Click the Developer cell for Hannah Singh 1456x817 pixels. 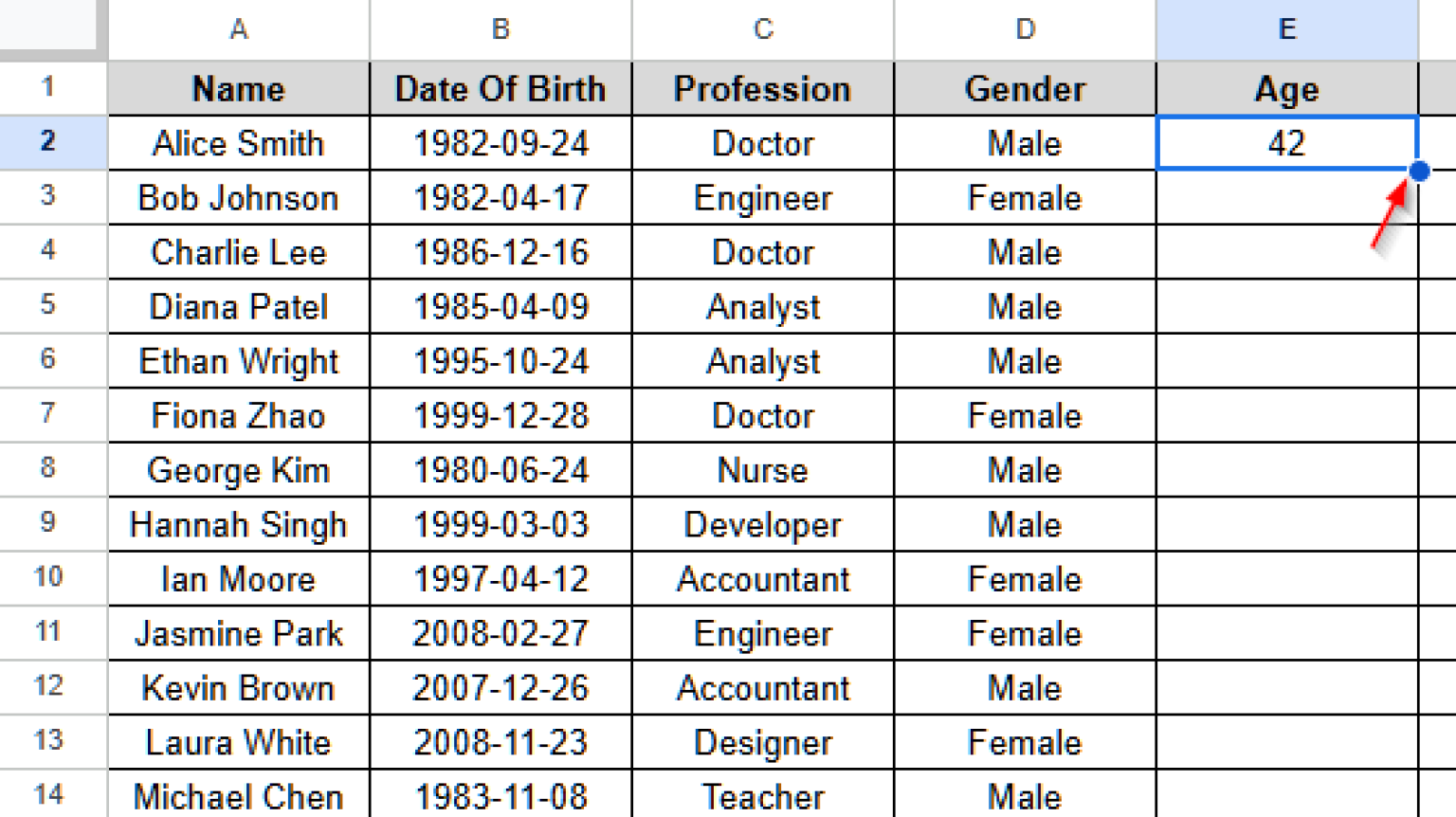click(762, 524)
